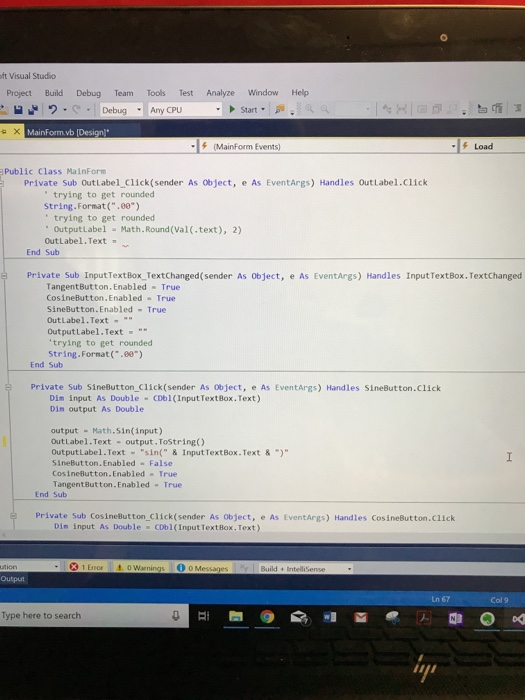Open the Build + IntelliSense dropdown
This screenshot has width=525, height=700.
[306, 569]
